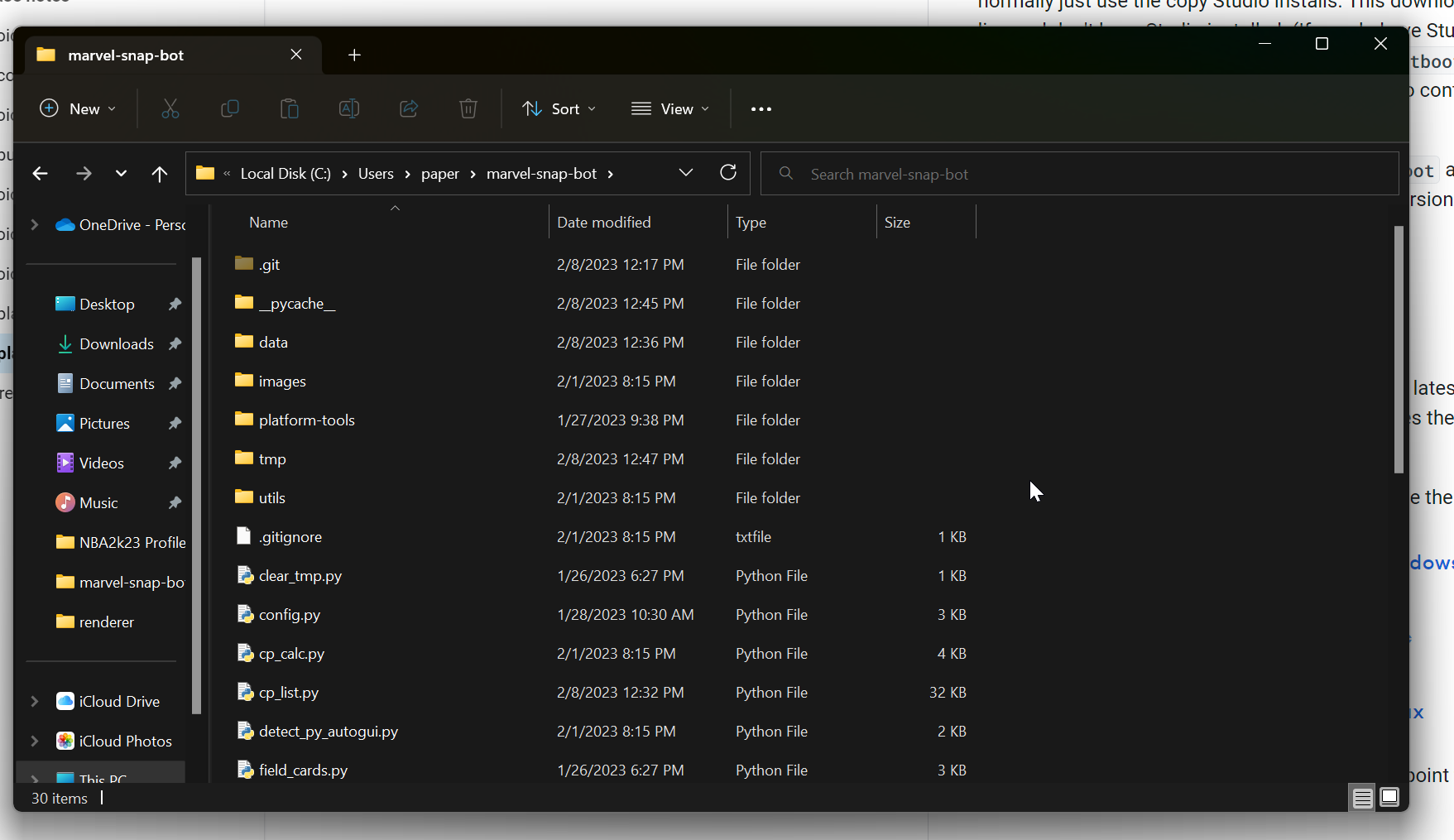Click the New button

[x=77, y=108]
